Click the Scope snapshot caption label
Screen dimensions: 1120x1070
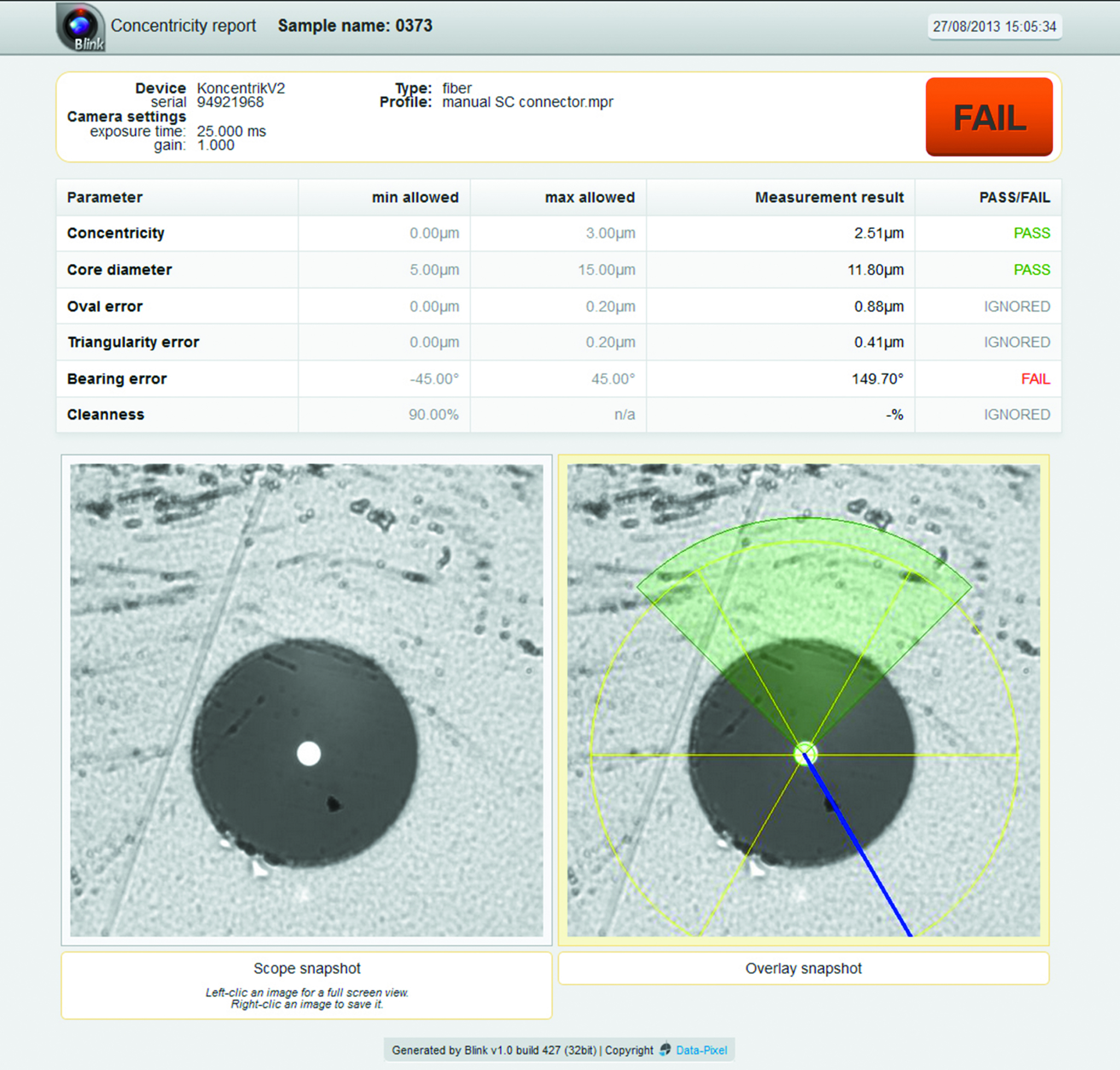point(307,968)
